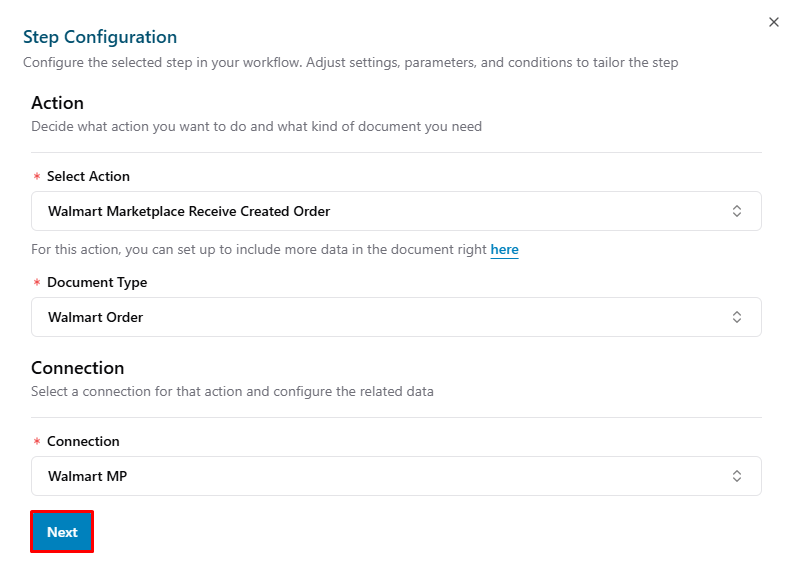Click the Next button

pyautogui.click(x=62, y=532)
